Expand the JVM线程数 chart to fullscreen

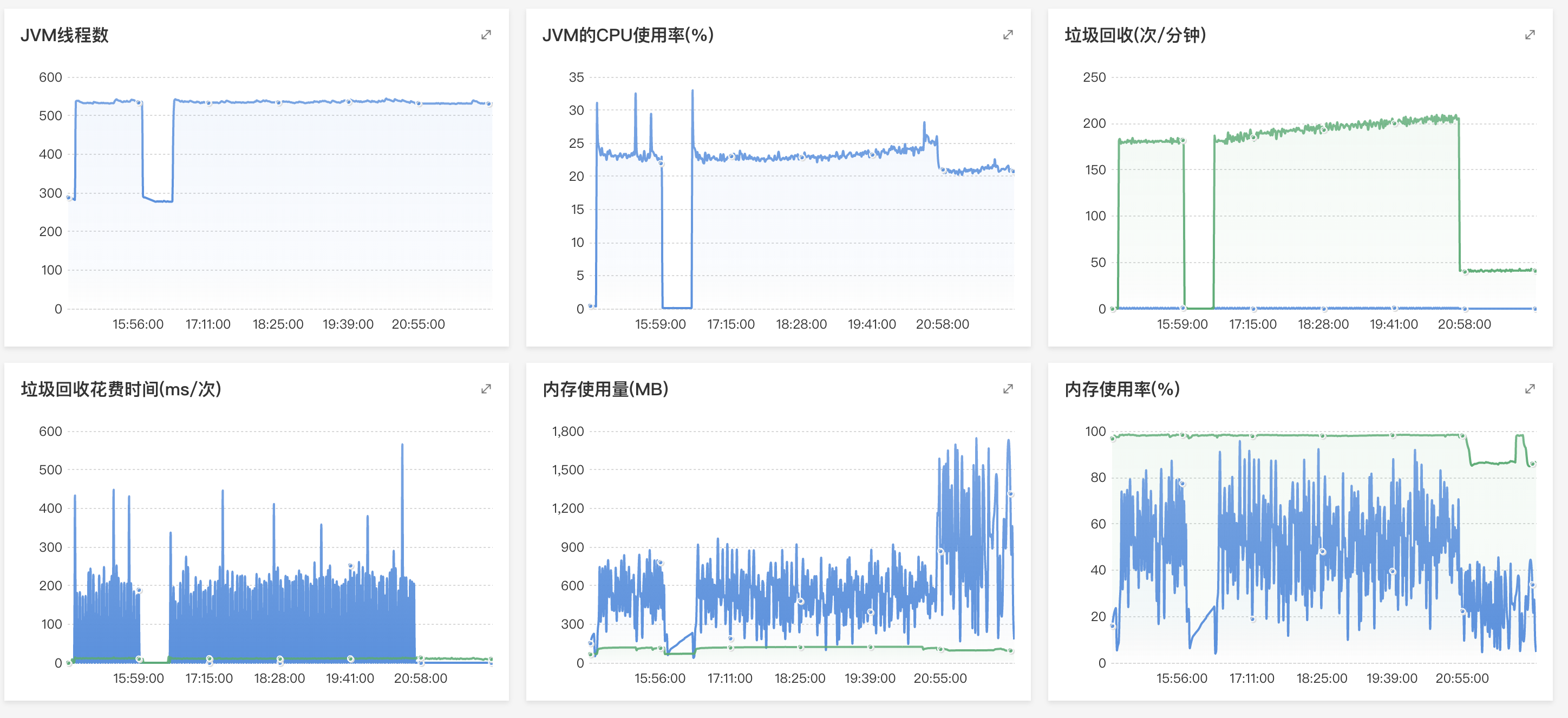click(486, 35)
